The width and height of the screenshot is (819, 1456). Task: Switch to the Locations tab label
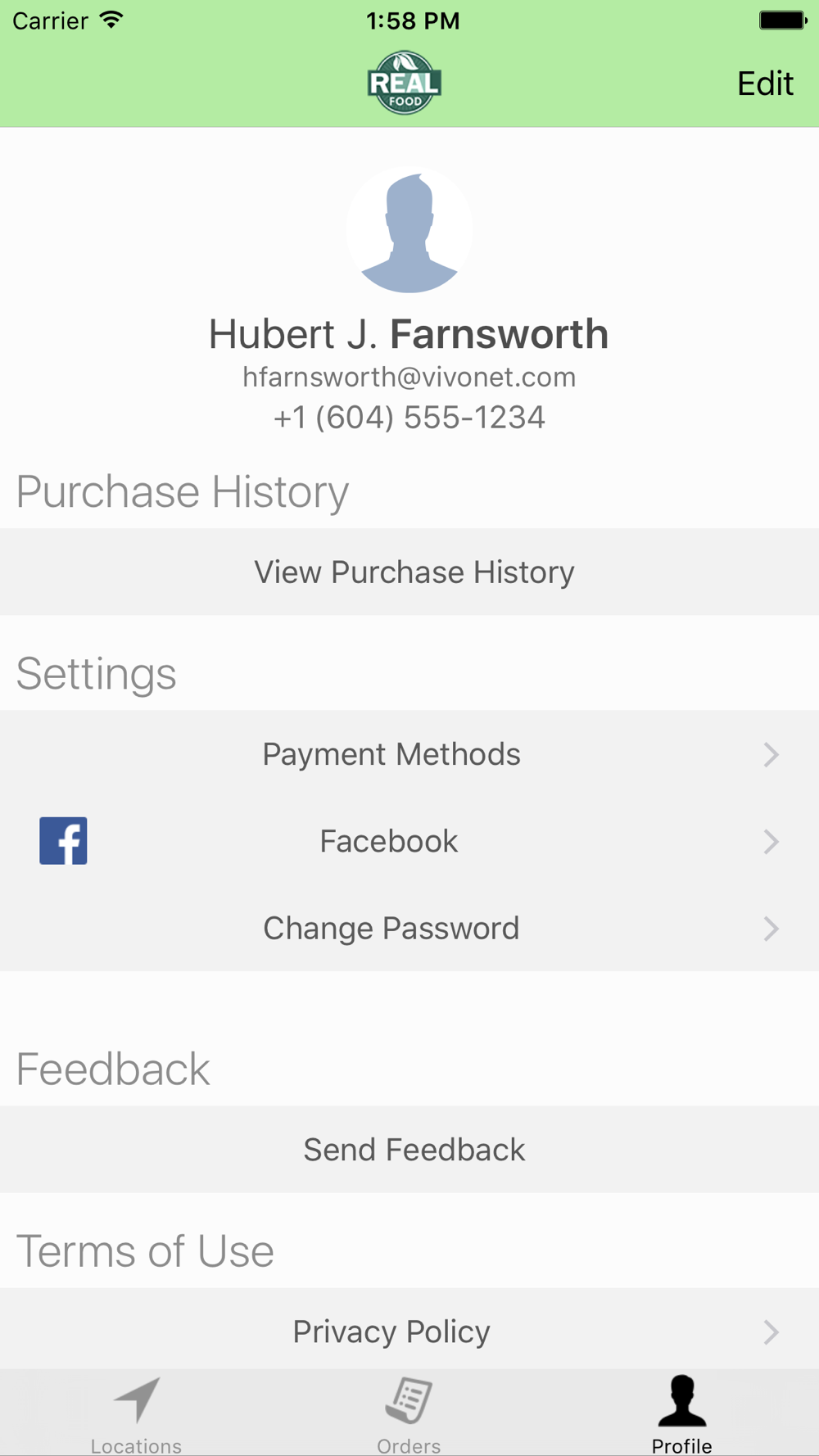(136, 1445)
